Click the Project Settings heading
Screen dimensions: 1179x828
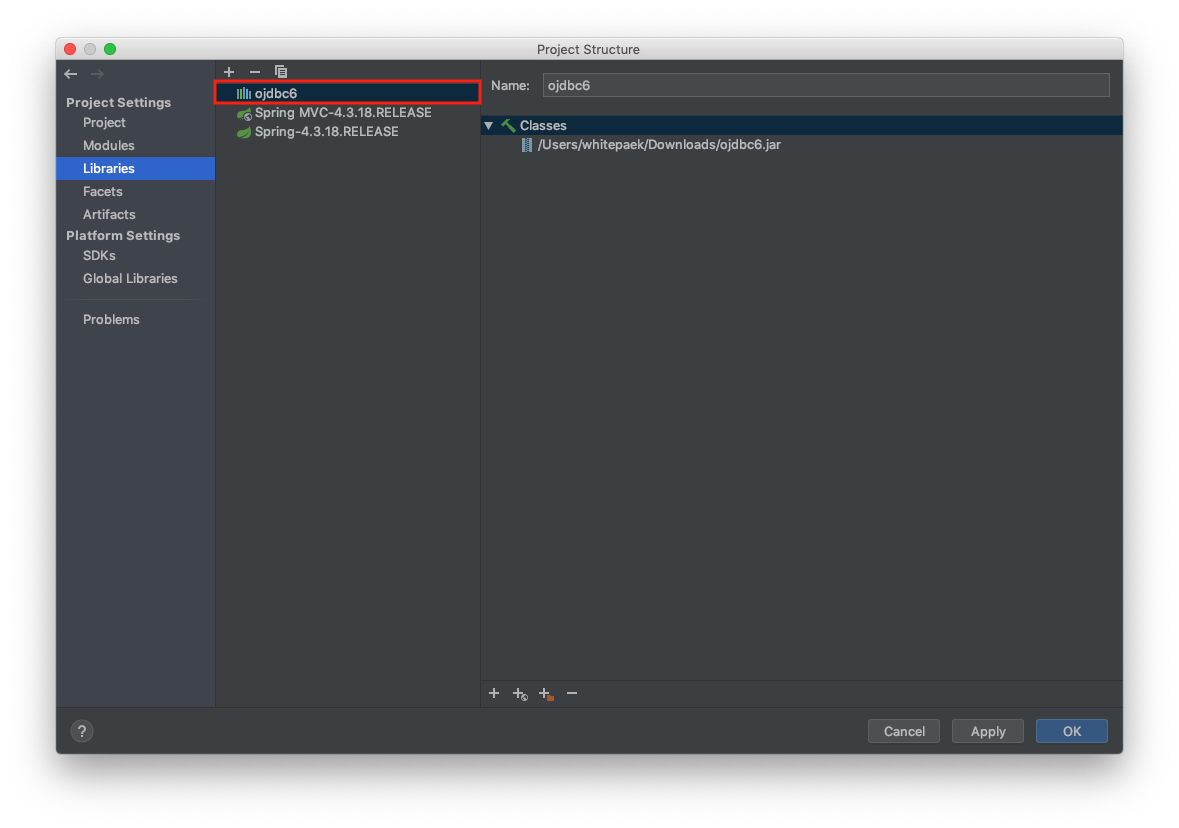point(119,102)
